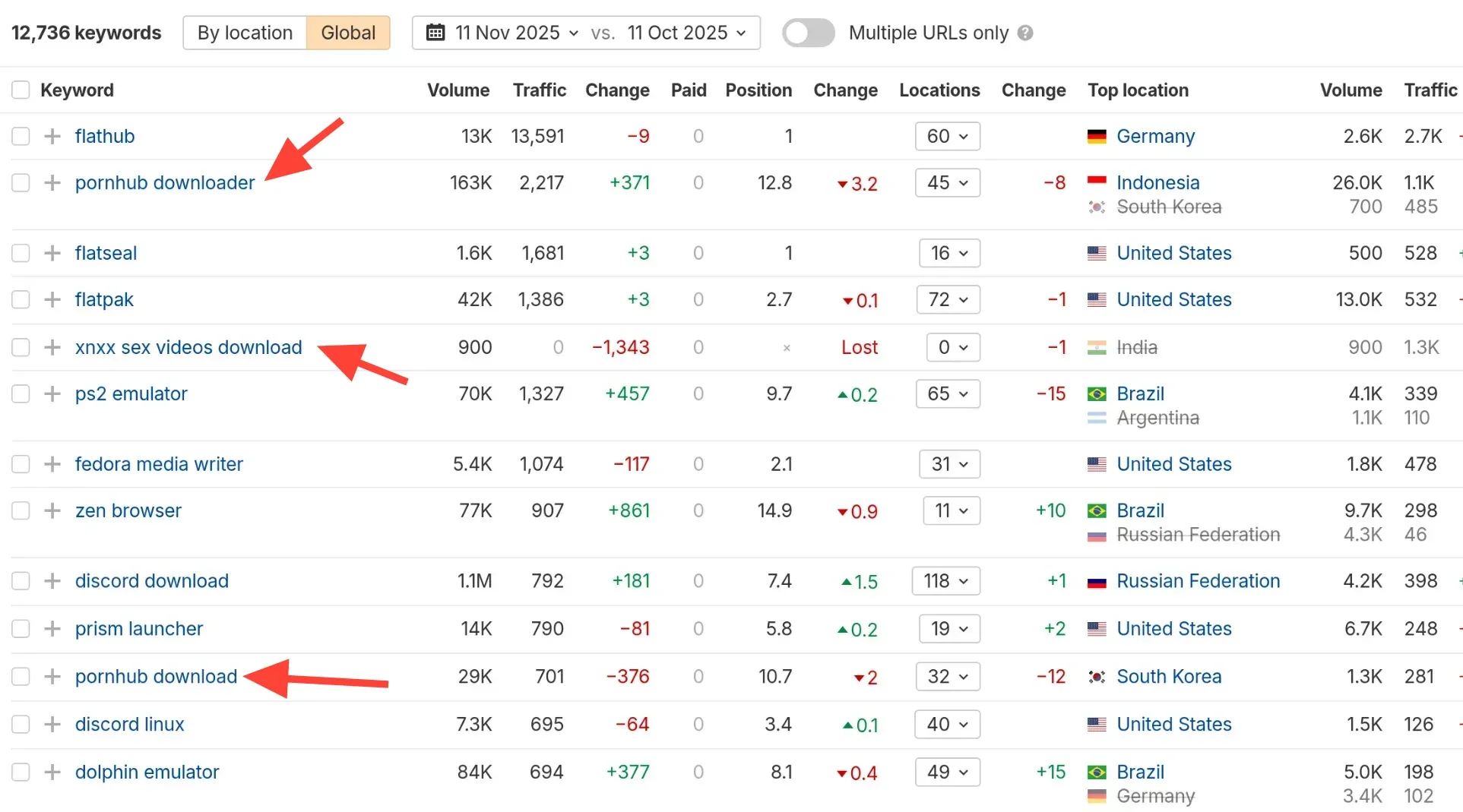Click the calendar icon in the date selector
This screenshot has height=812, width=1463.
435,33
